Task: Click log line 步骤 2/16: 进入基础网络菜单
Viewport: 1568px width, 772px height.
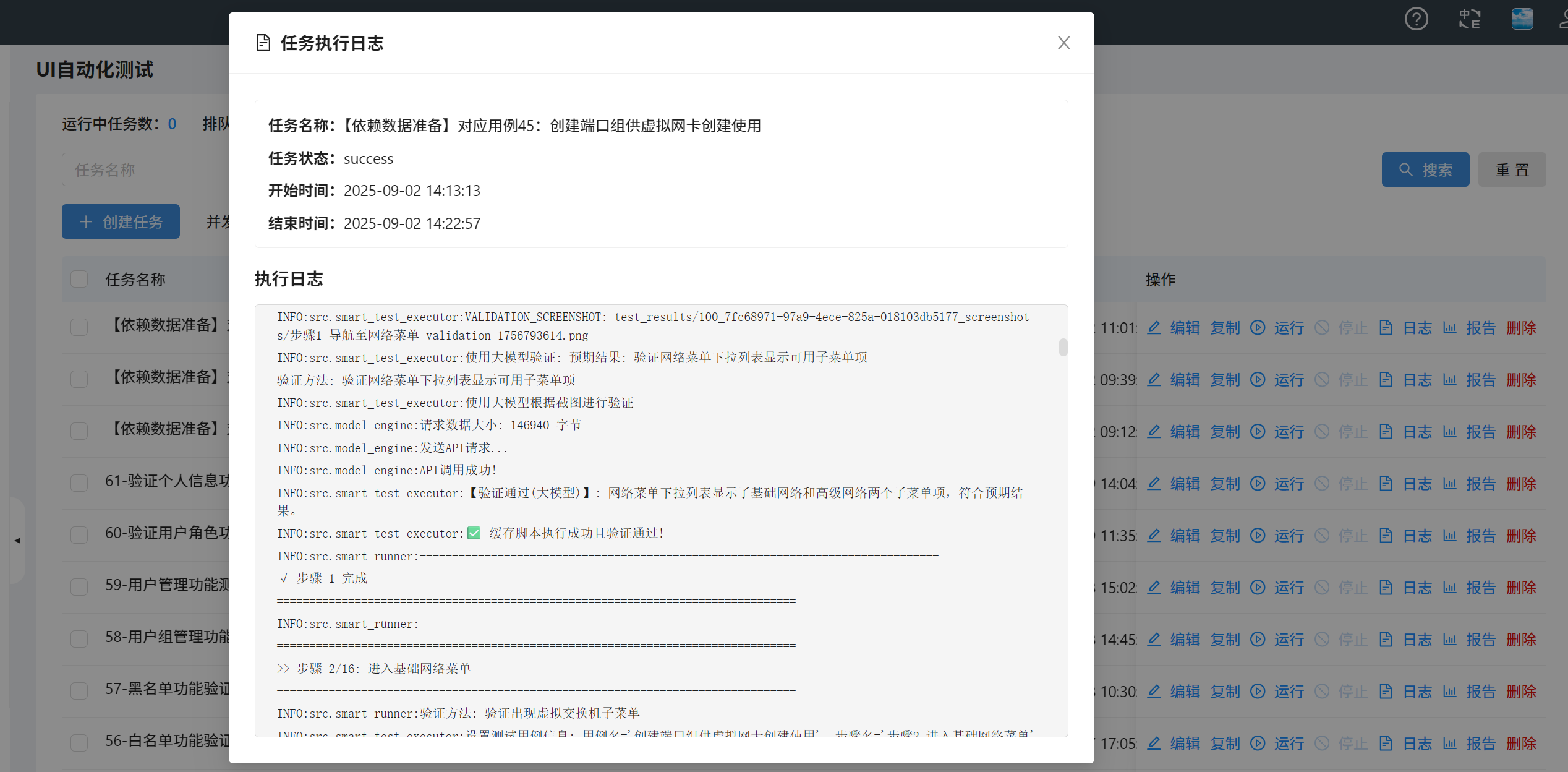Action: (374, 668)
